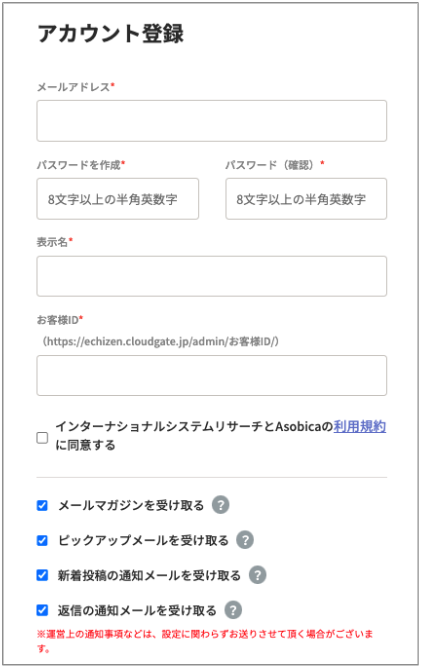This screenshot has width=424, height=669.
Task: Select the インターナショナルシステムリサーチ agreement label text
Action: click(x=221, y=436)
